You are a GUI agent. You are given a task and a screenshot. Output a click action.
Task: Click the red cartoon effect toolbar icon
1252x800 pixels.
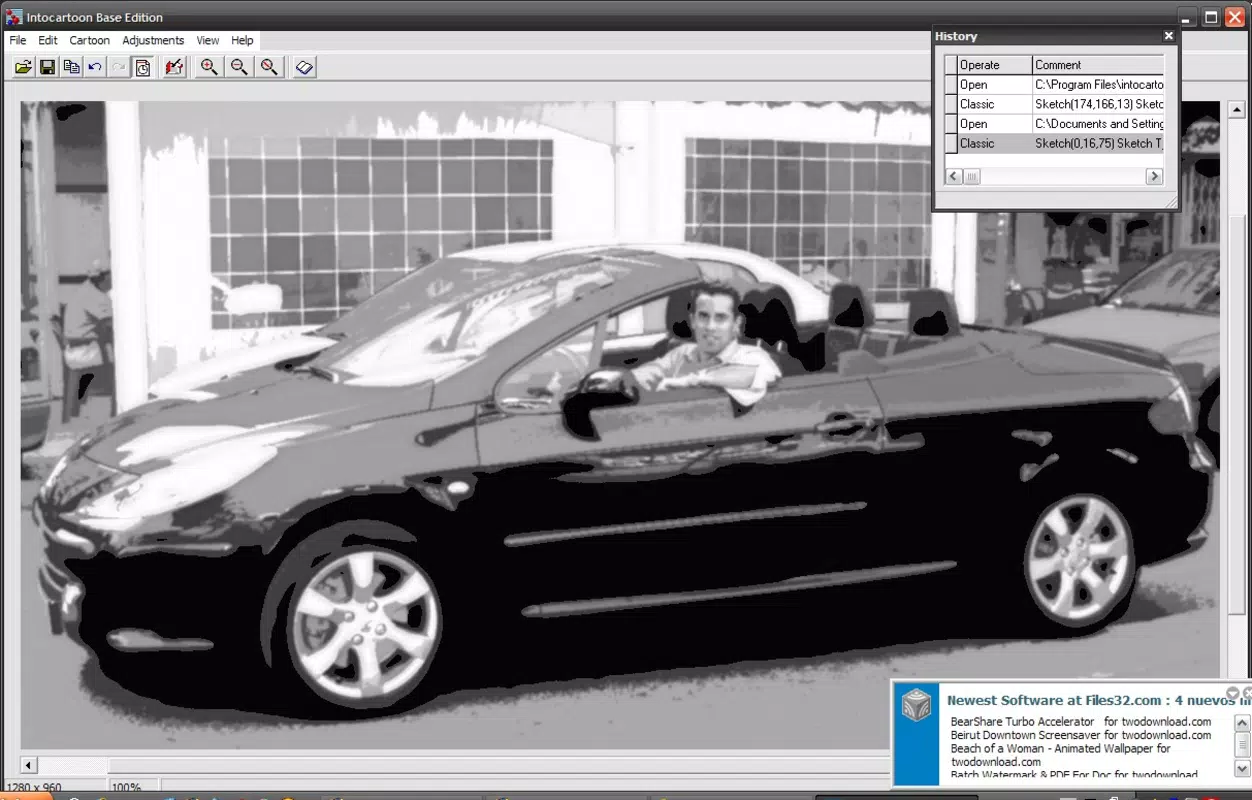175,67
